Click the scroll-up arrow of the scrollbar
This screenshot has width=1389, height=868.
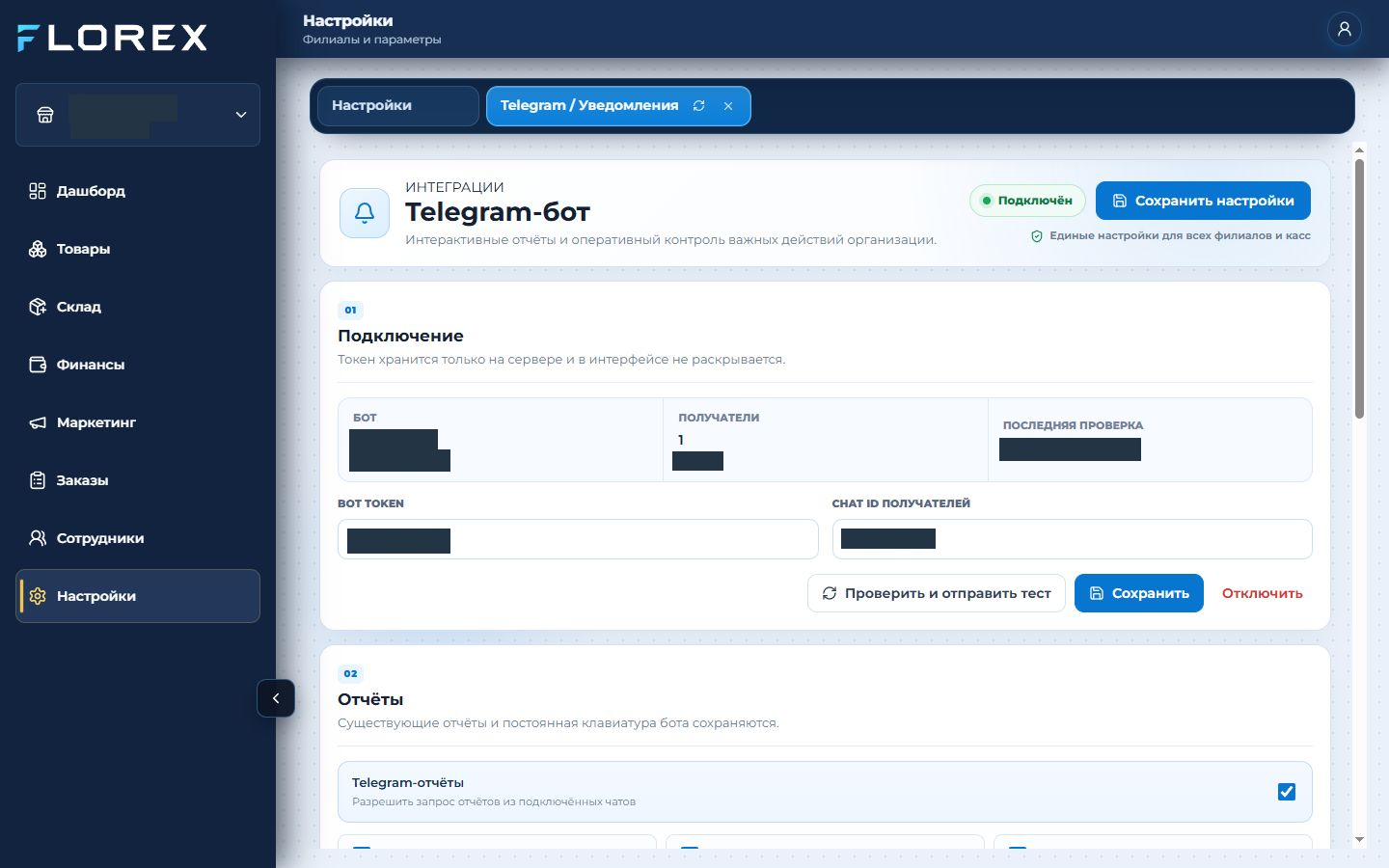pos(1359,149)
